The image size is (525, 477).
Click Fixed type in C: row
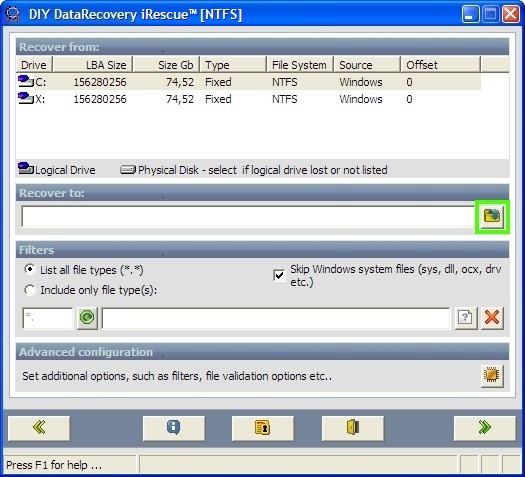(x=218, y=82)
